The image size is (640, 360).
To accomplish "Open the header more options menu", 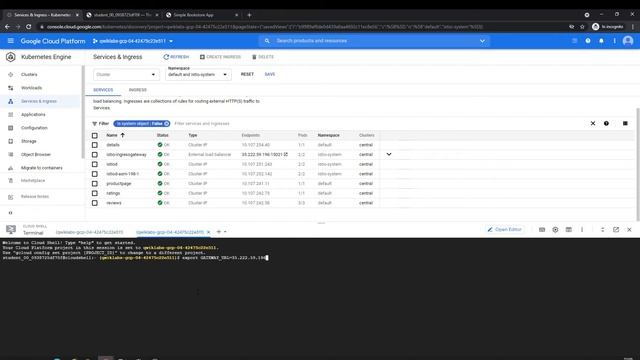I will click(614, 41).
